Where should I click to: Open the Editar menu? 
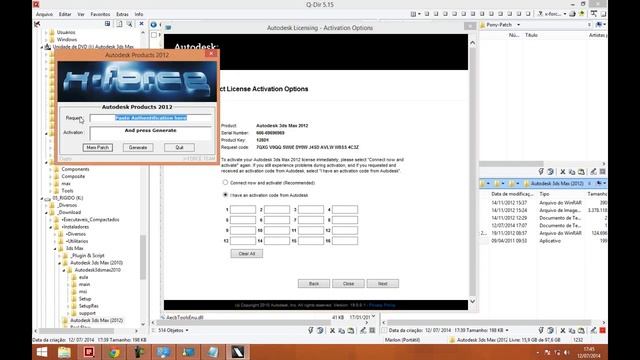pyautogui.click(x=65, y=14)
